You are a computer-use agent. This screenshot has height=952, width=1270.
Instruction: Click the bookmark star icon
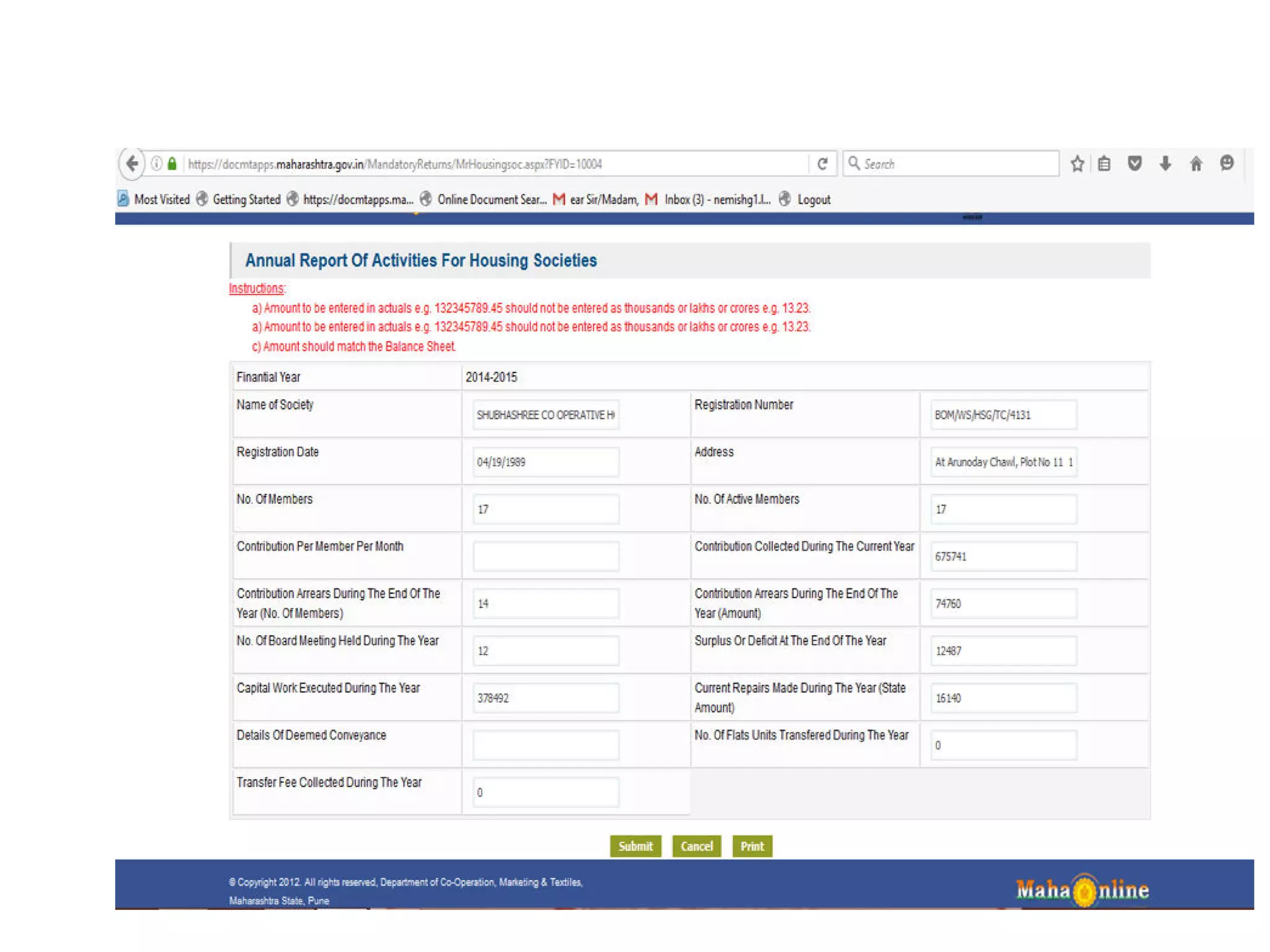[1077, 164]
